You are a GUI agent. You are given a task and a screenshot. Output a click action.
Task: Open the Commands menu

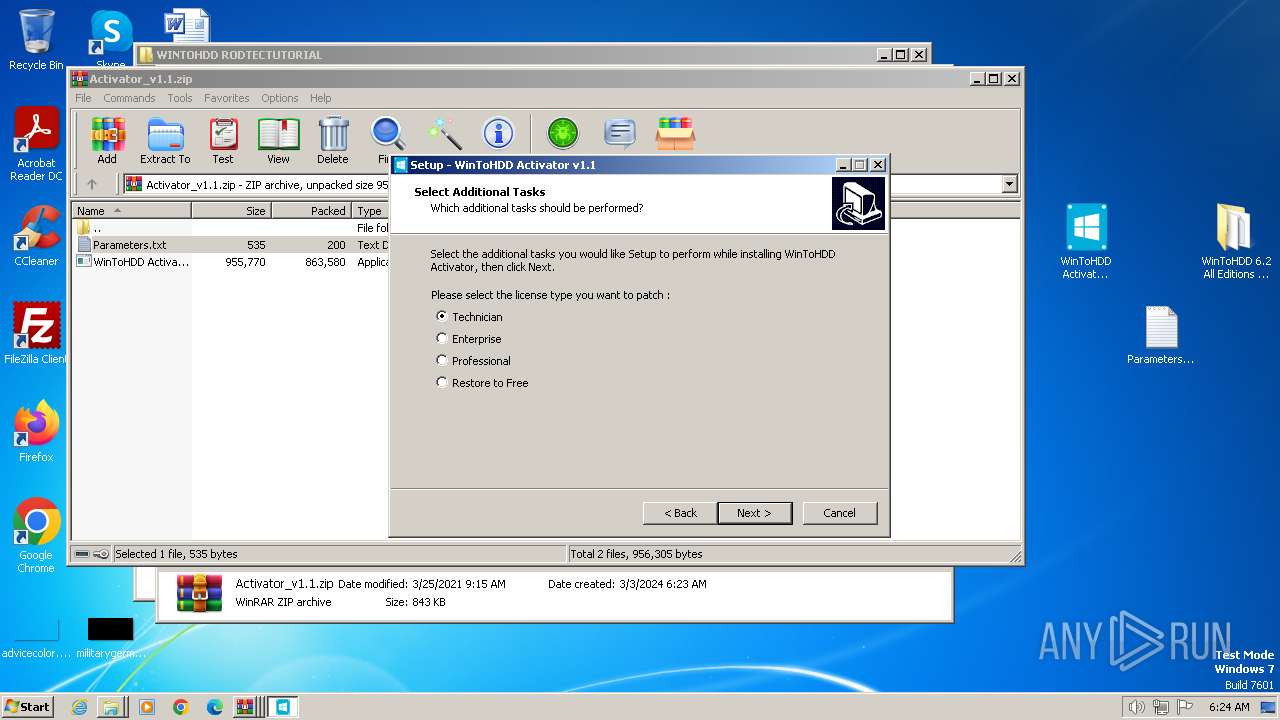129,98
